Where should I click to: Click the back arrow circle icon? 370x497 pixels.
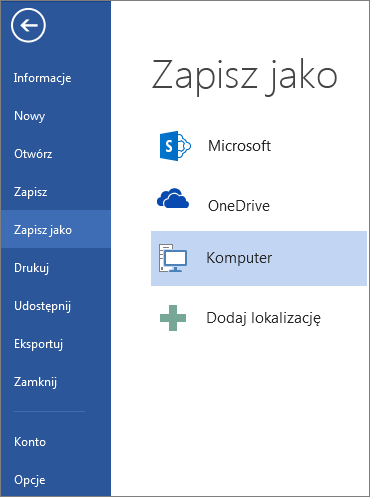(x=28, y=25)
